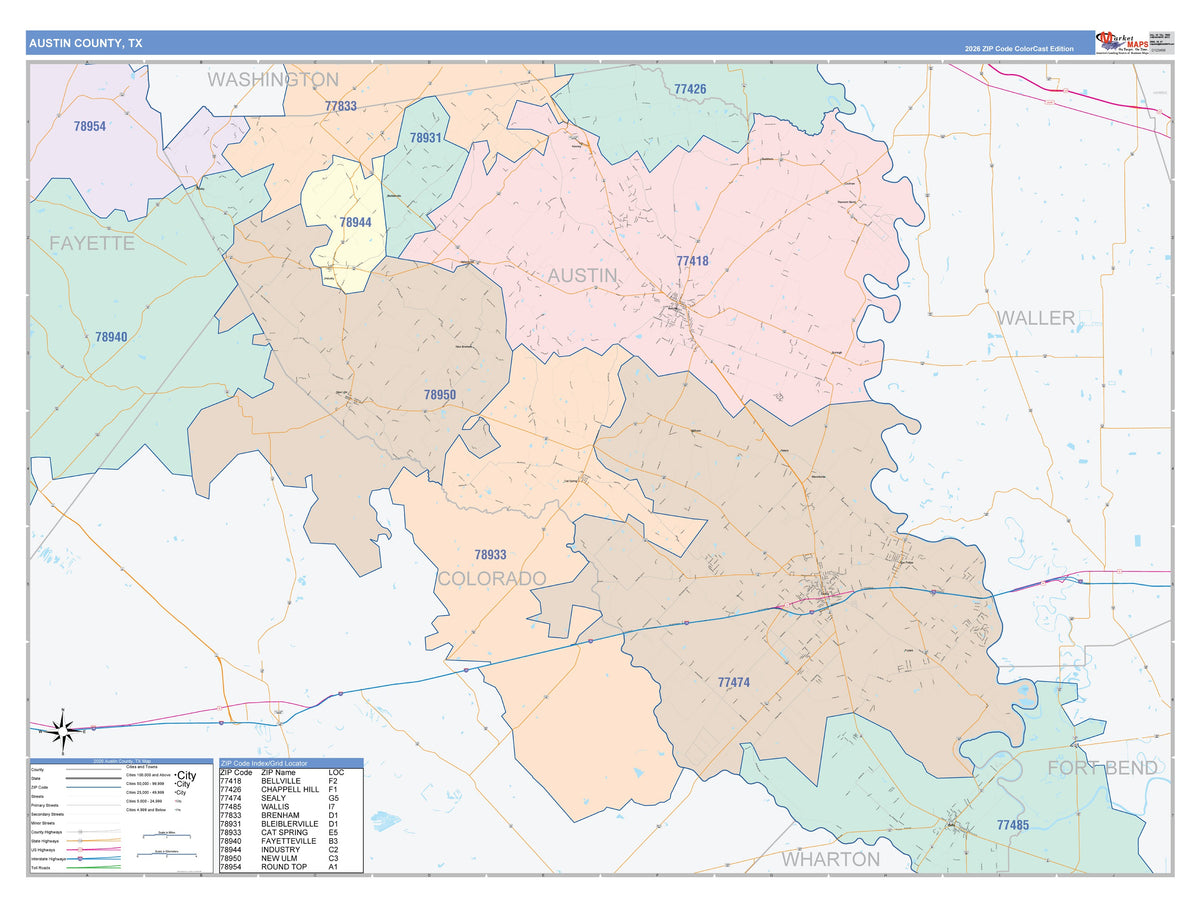The image size is (1200, 908).
Task: Click 'State Highways' label in the legend
Action: point(45,841)
